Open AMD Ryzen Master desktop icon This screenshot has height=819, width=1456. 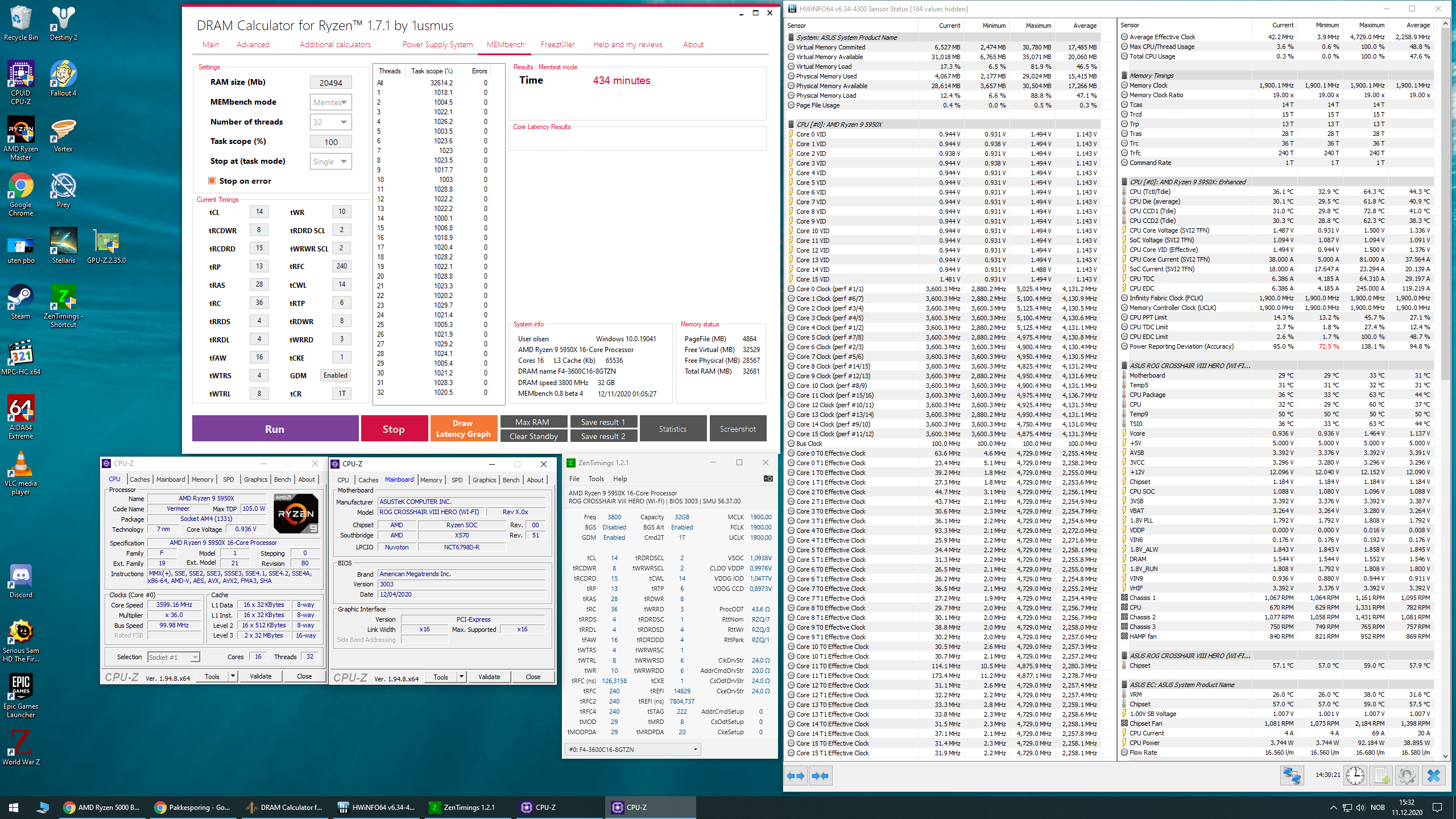[21, 138]
